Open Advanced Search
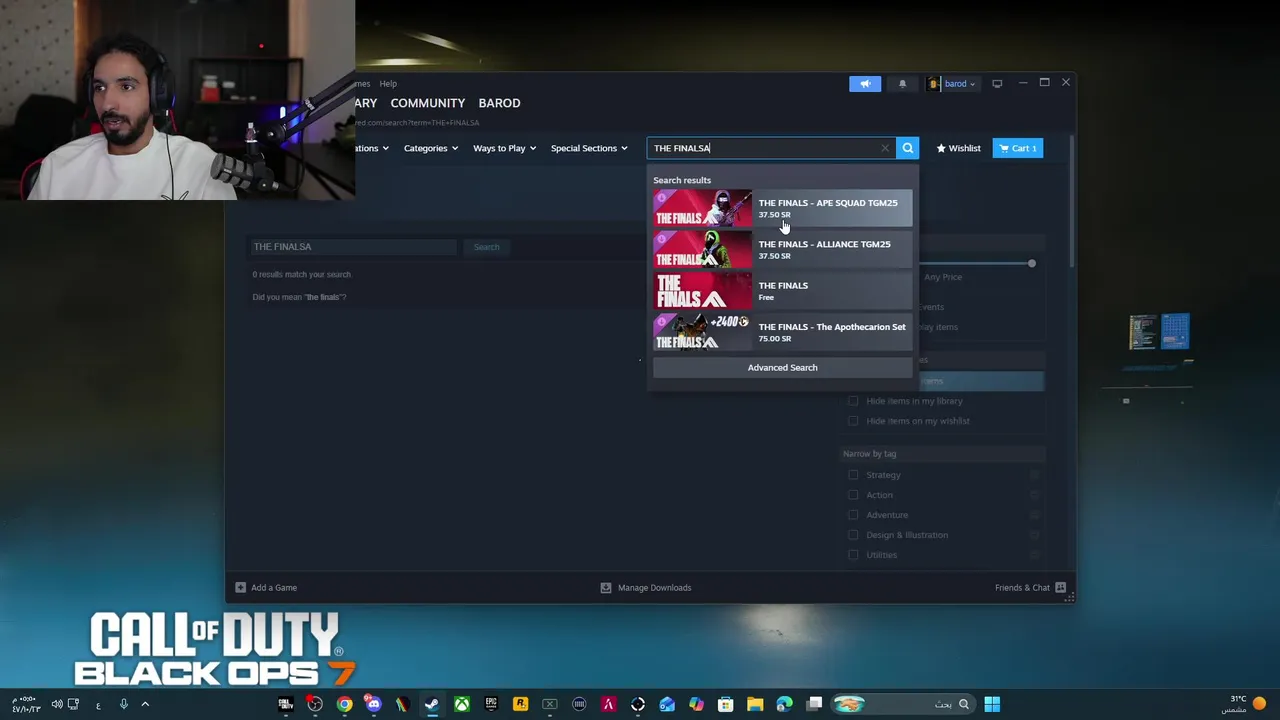The image size is (1280, 720). 782,367
